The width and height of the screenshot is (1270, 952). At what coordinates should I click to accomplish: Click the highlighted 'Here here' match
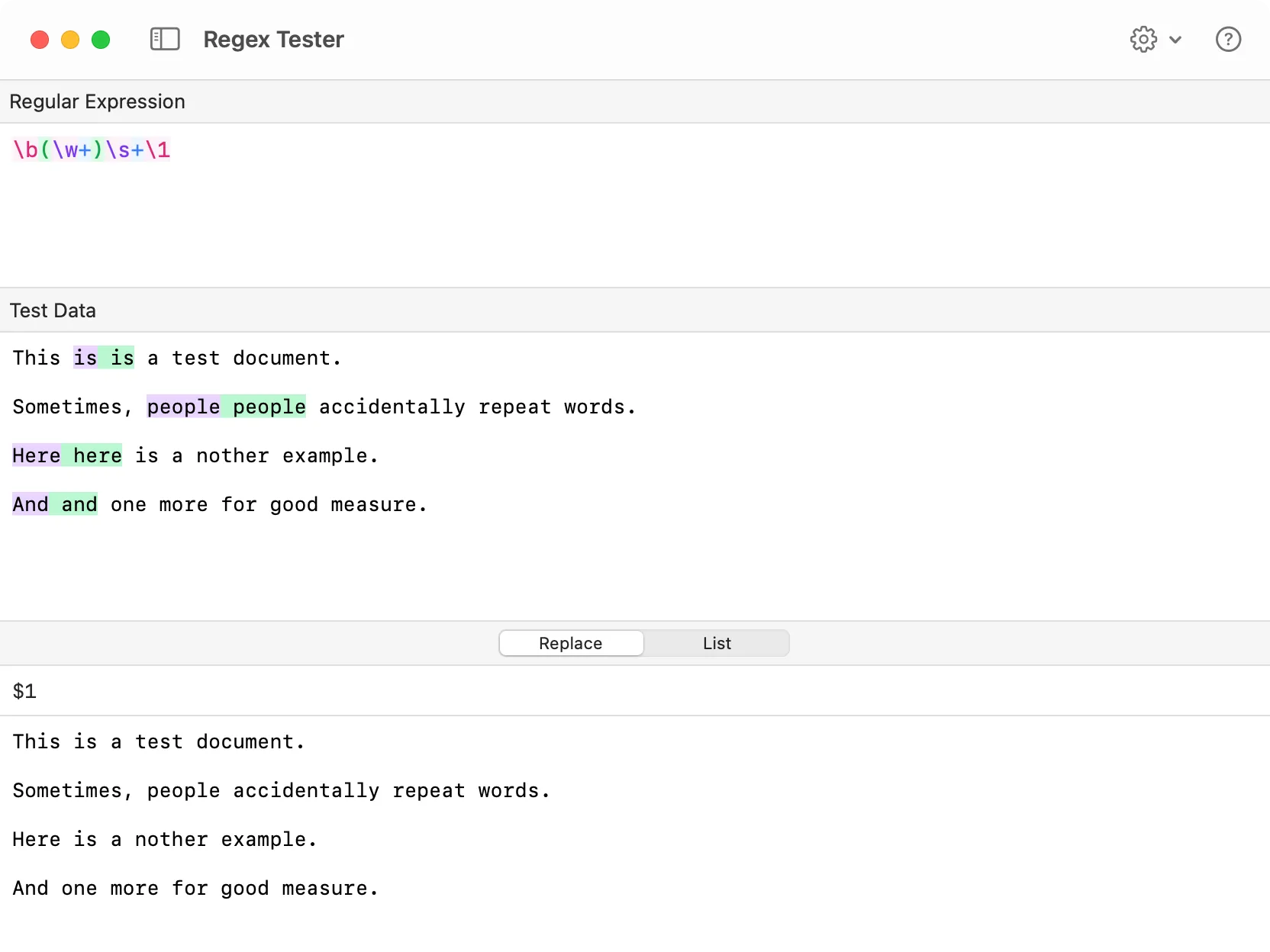66,455
